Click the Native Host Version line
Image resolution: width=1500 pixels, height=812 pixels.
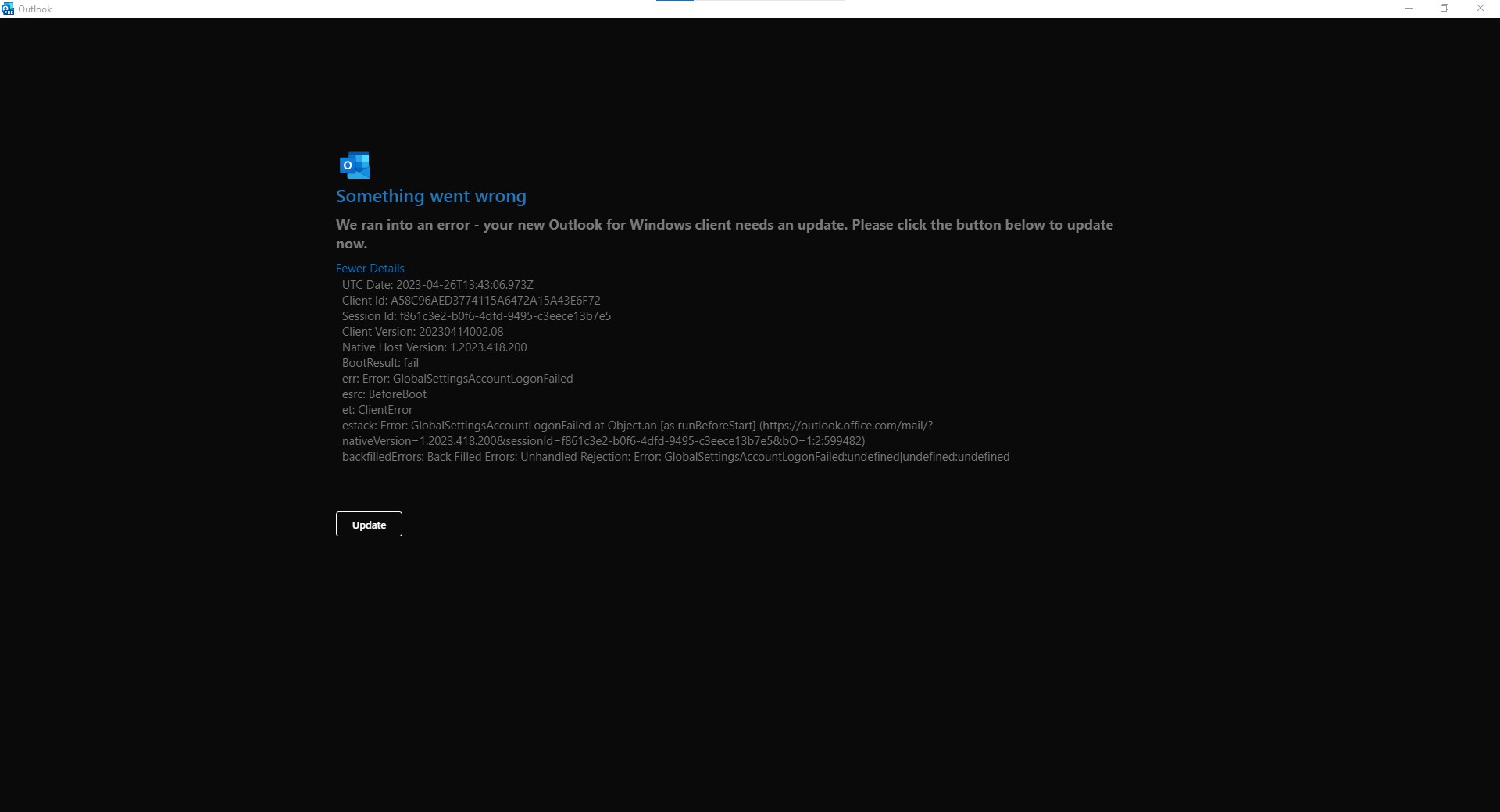(434, 347)
